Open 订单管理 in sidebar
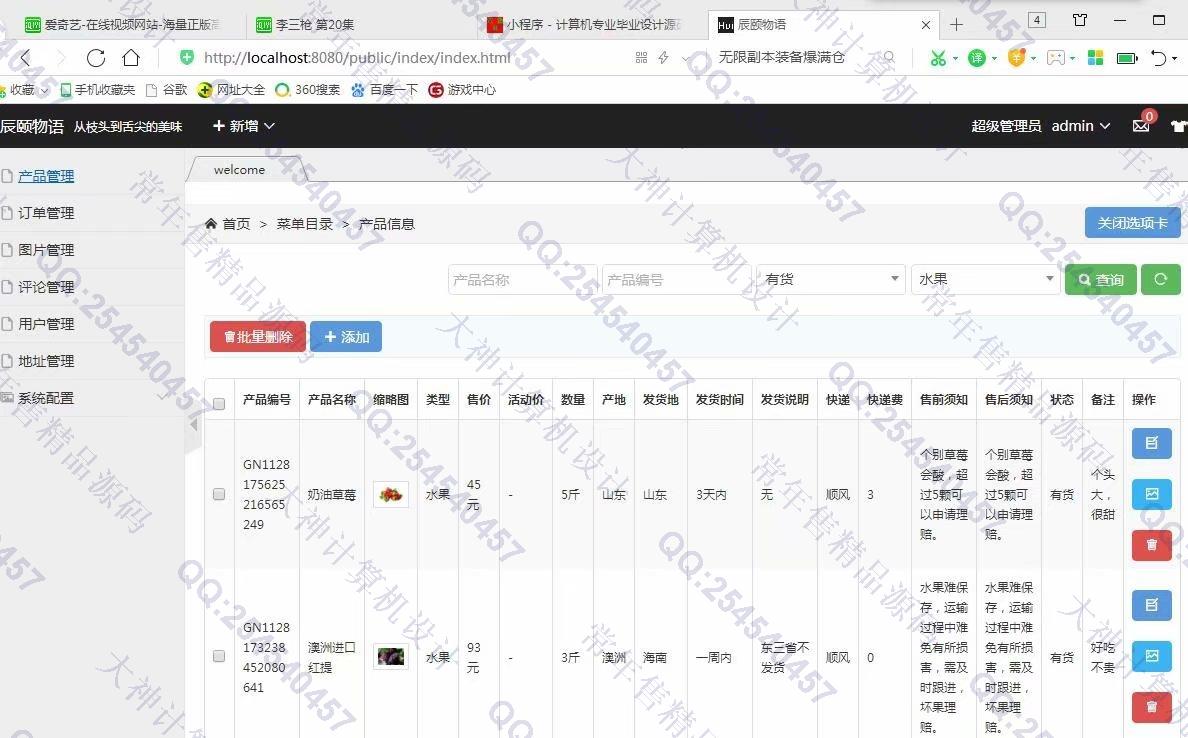The height and width of the screenshot is (738, 1188). pyautogui.click(x=46, y=213)
